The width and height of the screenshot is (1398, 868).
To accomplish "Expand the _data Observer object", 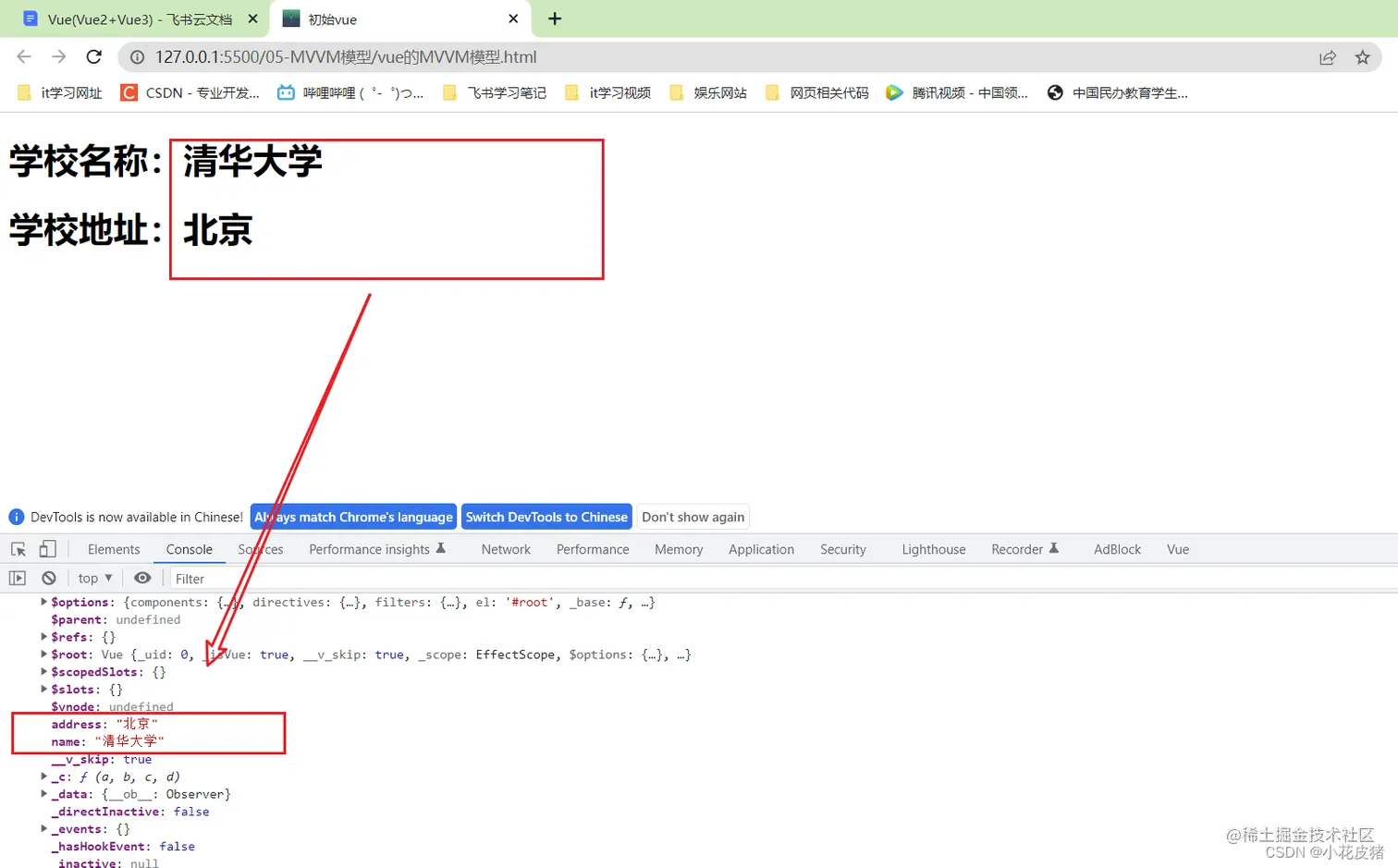I will [43, 794].
